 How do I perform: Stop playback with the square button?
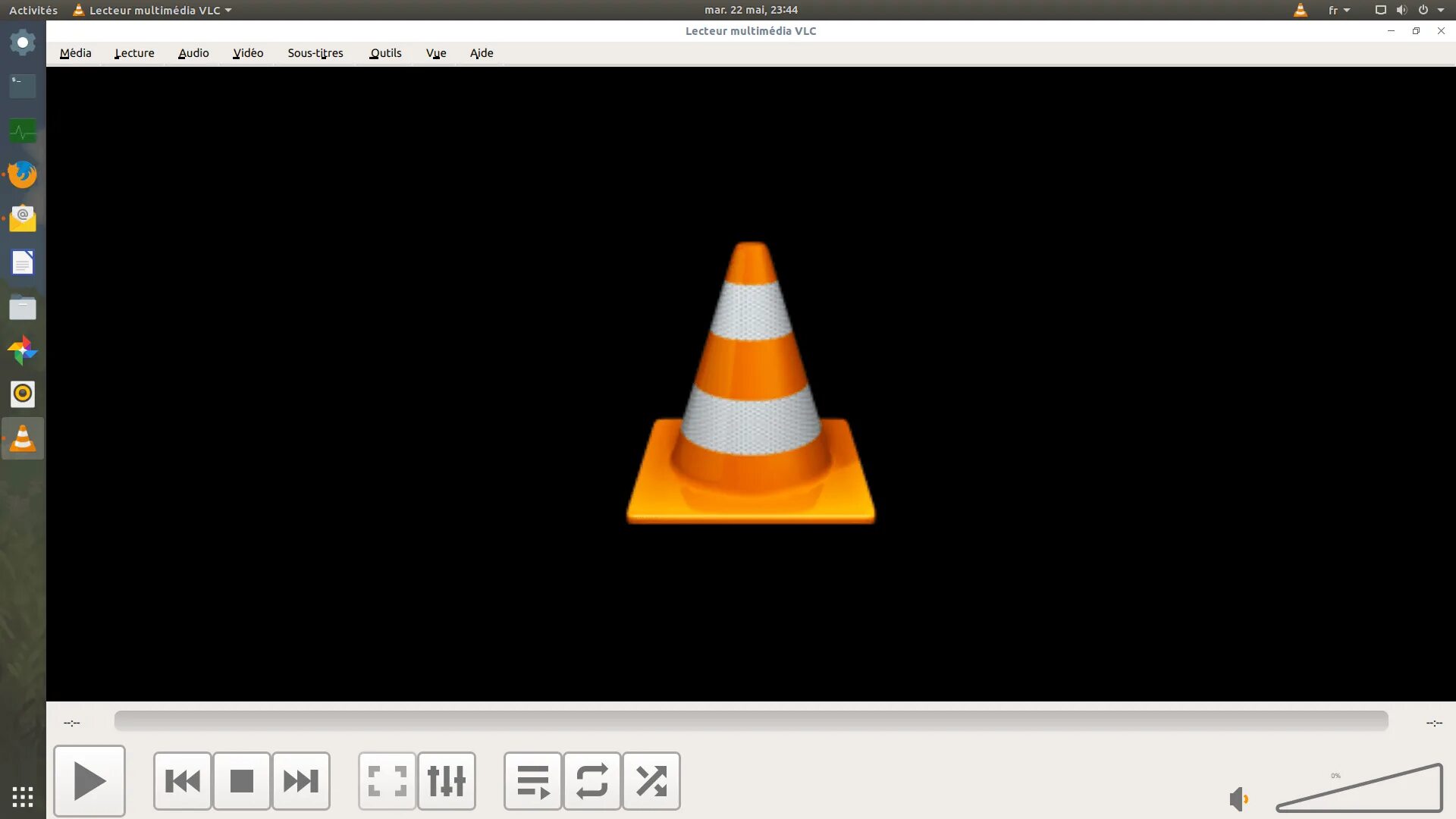point(242,781)
